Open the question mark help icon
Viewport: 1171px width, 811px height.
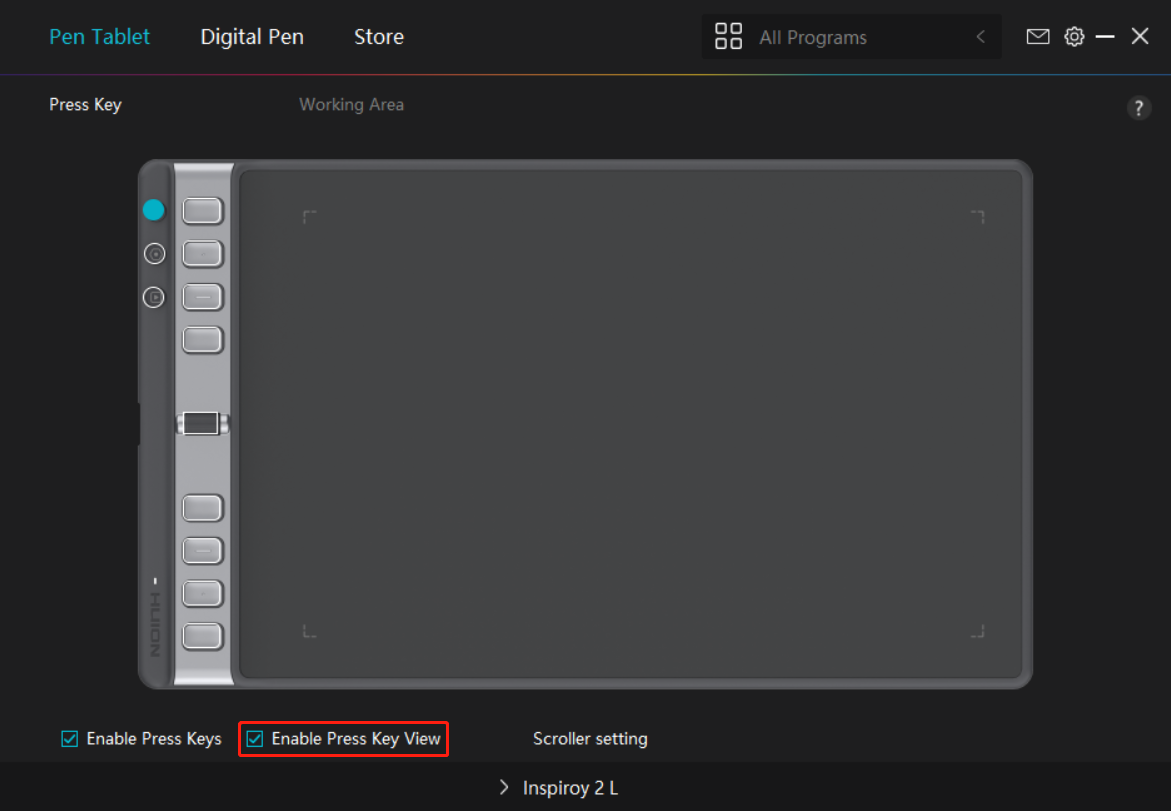[x=1138, y=109]
